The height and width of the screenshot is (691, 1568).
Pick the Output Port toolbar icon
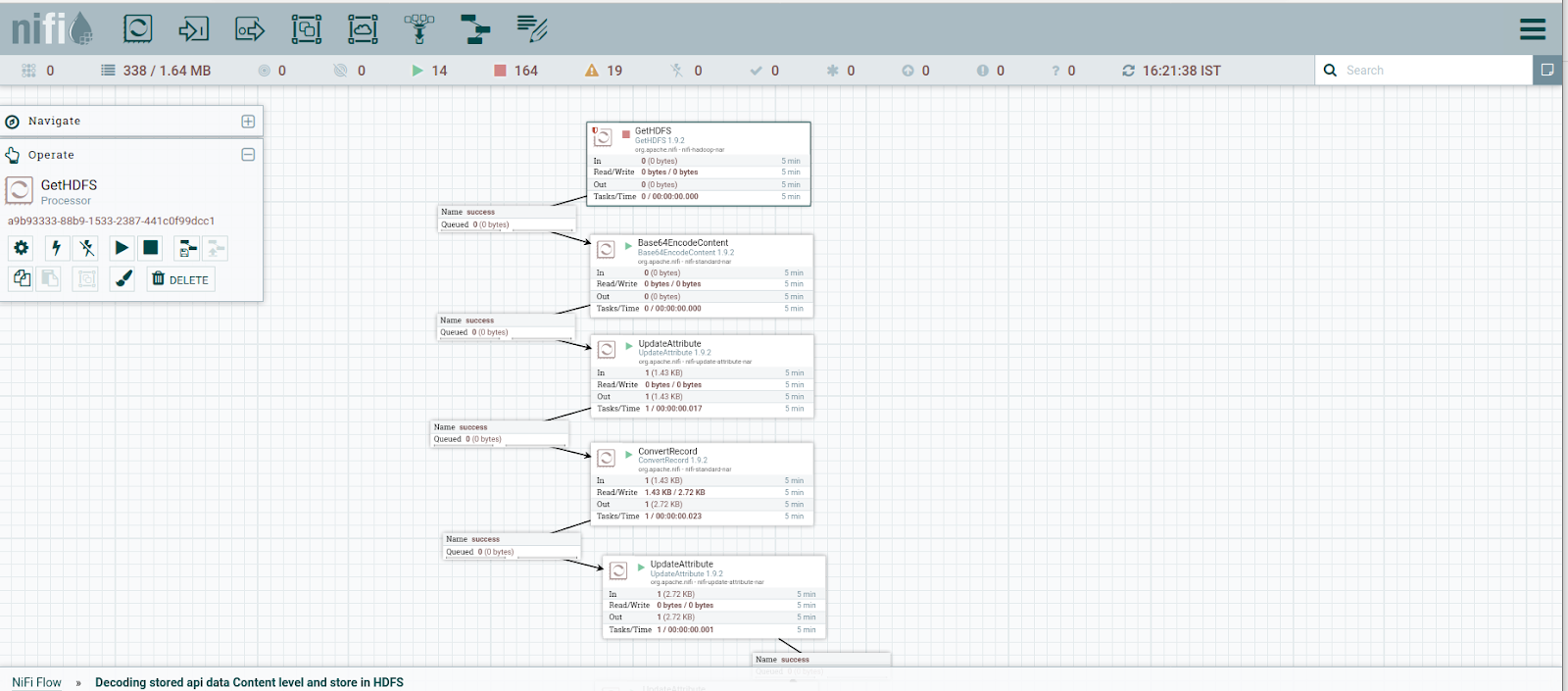click(250, 29)
